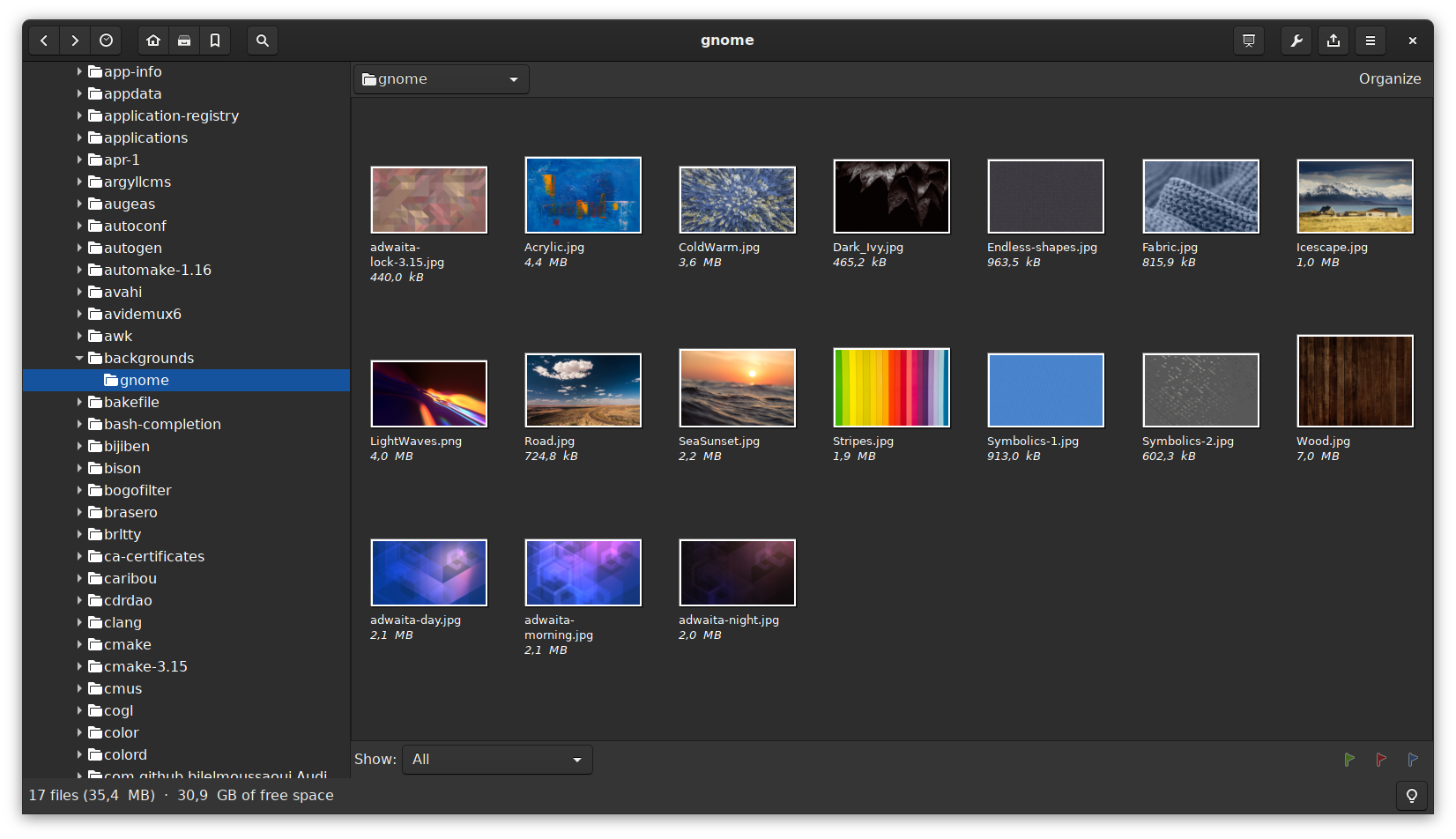This screenshot has width=1456, height=839.
Task: Toggle the blue flag filter
Action: point(1413,760)
